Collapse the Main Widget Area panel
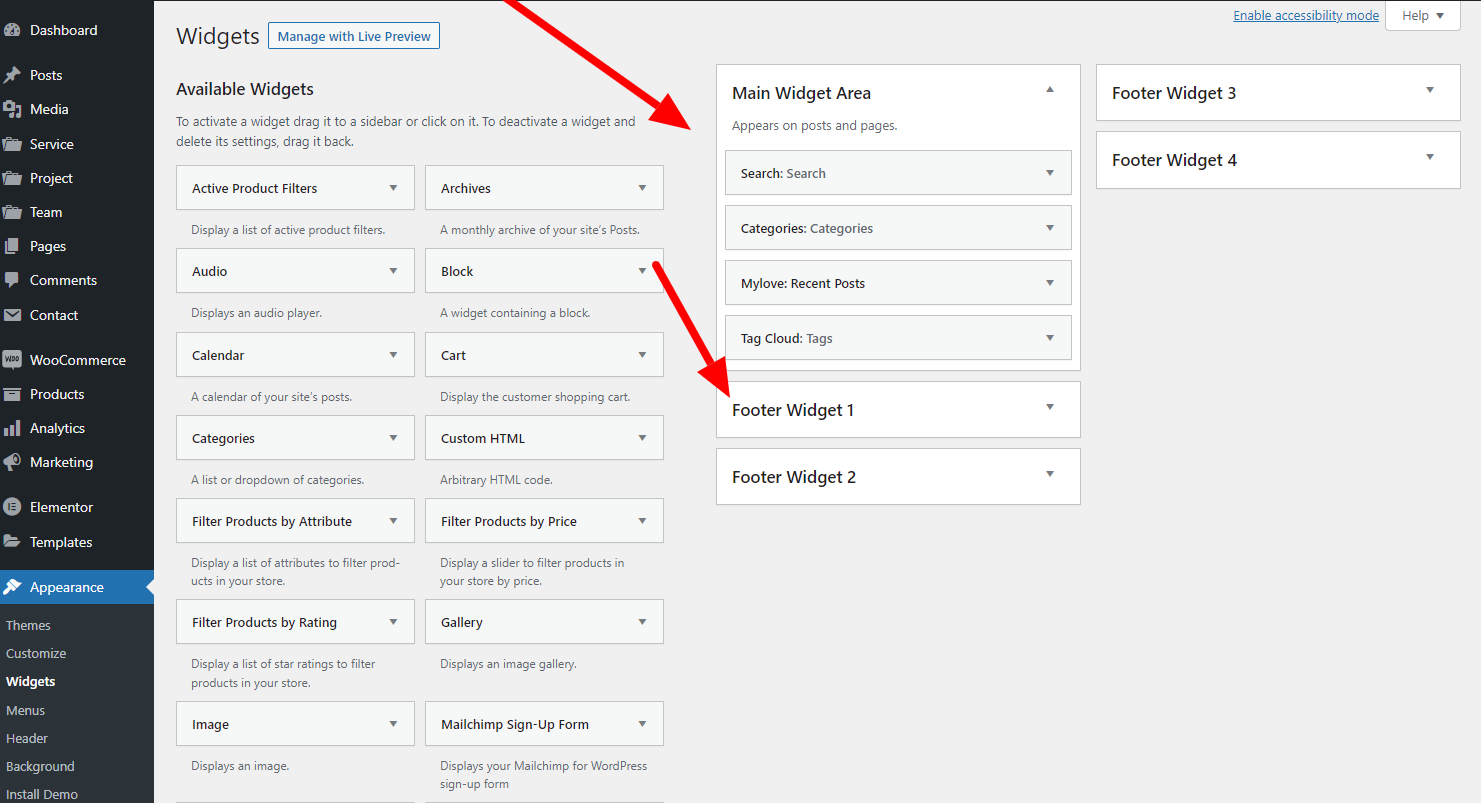This screenshot has width=1481, height=803. [x=1049, y=90]
